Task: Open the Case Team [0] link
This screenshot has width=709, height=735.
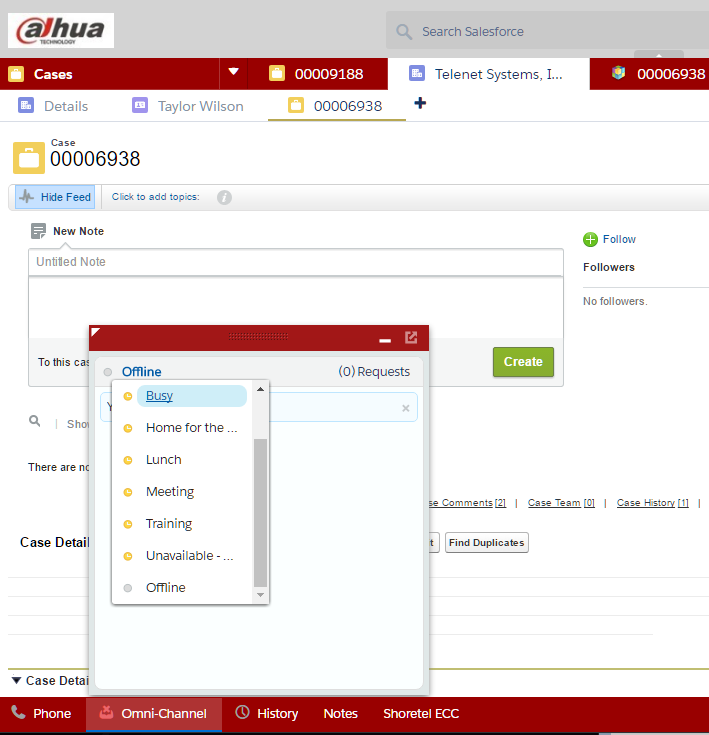Action: (561, 502)
